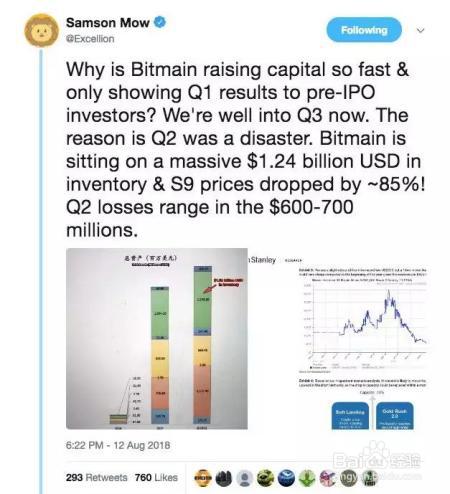Open the stacked bar chart image

157,339
